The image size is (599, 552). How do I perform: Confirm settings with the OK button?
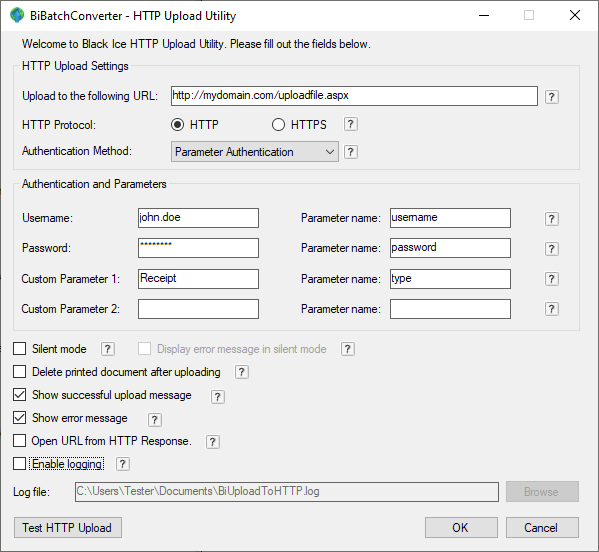tap(461, 528)
